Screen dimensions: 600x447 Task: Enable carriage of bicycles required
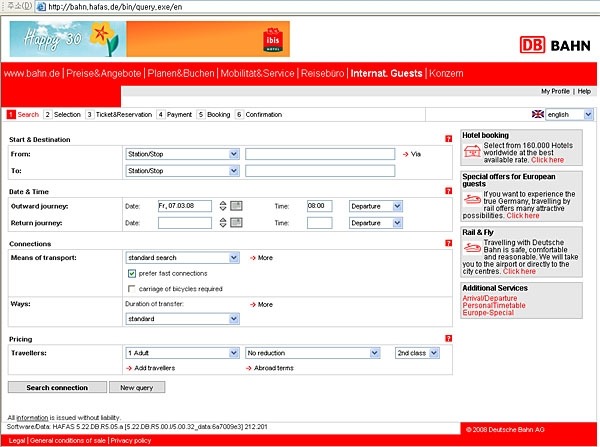pos(132,289)
